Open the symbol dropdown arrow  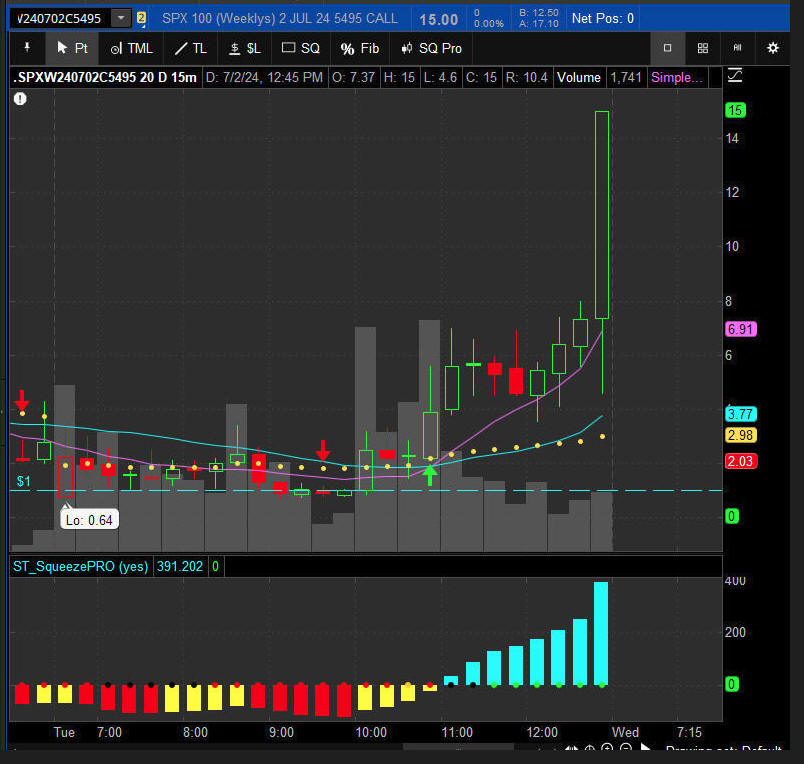pos(121,18)
